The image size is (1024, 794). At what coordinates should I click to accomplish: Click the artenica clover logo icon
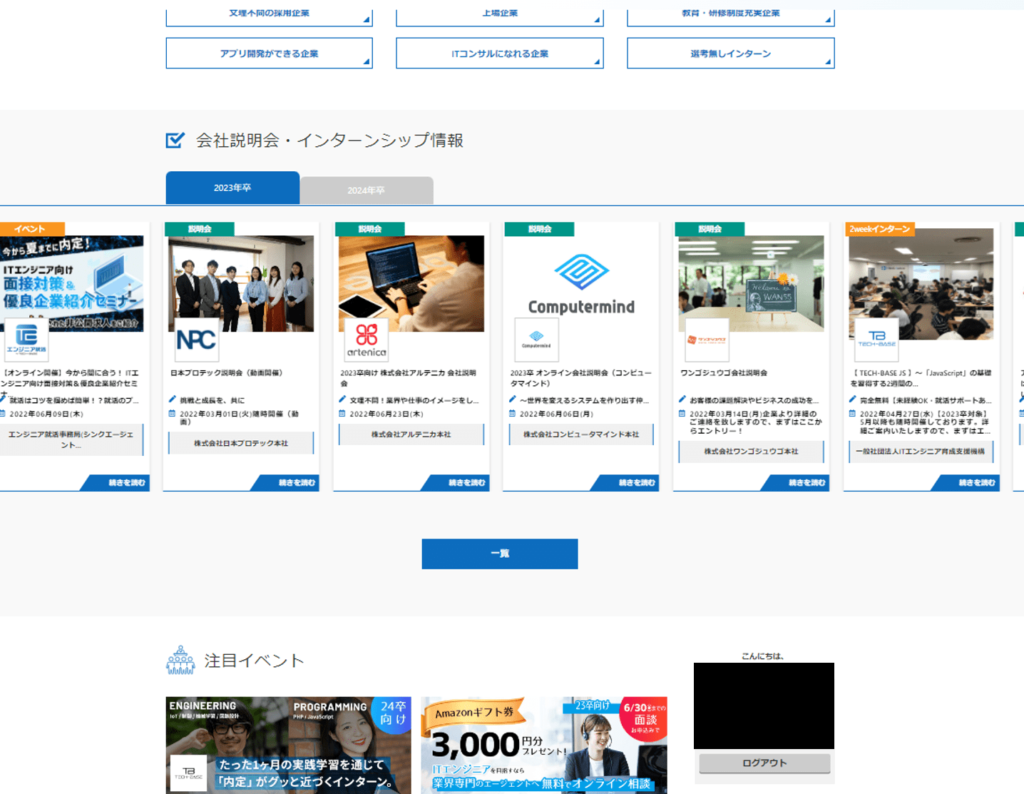[x=367, y=335]
